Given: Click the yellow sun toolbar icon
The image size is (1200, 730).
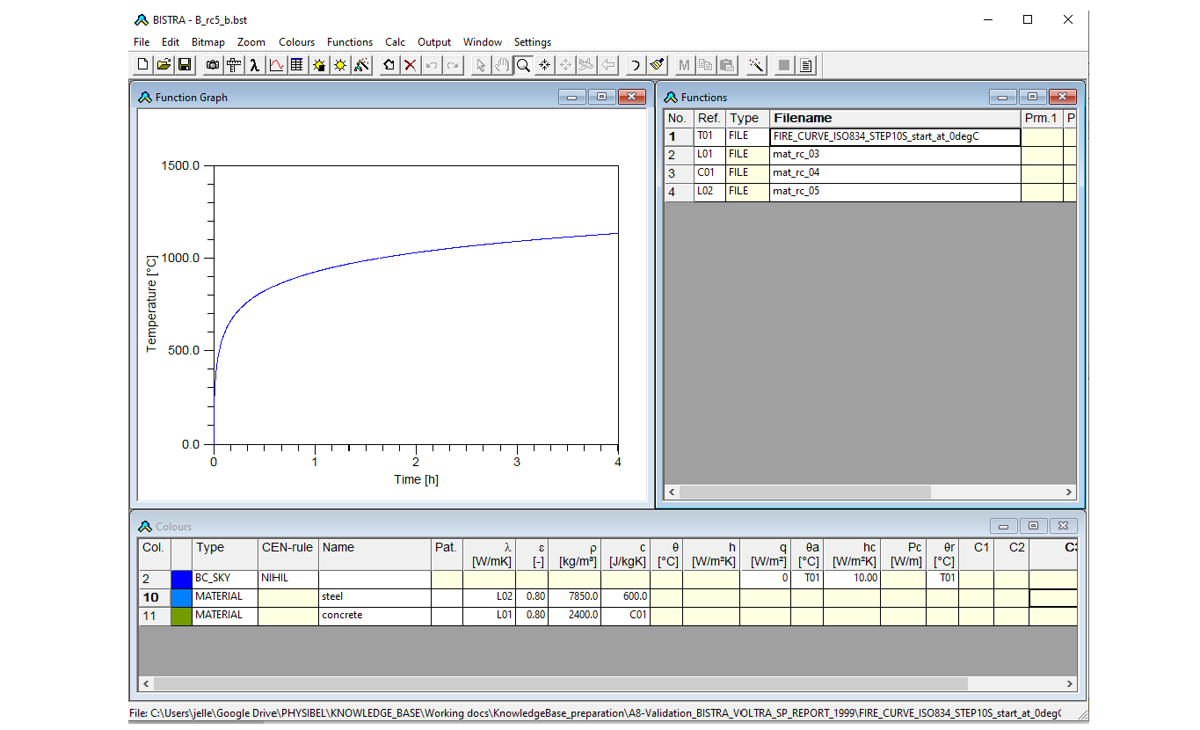Looking at the screenshot, I should click(339, 65).
